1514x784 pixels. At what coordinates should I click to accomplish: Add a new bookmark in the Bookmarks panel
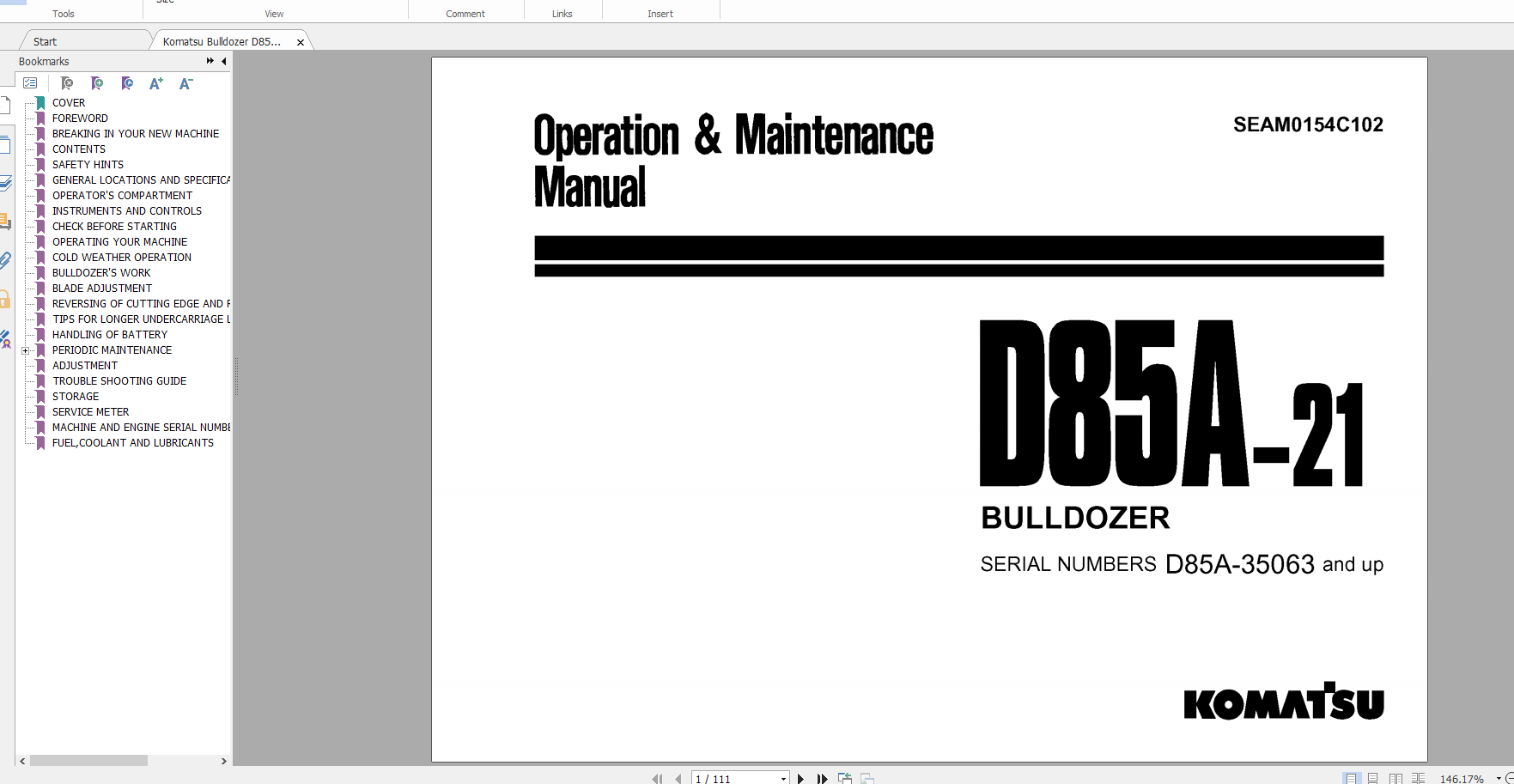click(x=97, y=83)
